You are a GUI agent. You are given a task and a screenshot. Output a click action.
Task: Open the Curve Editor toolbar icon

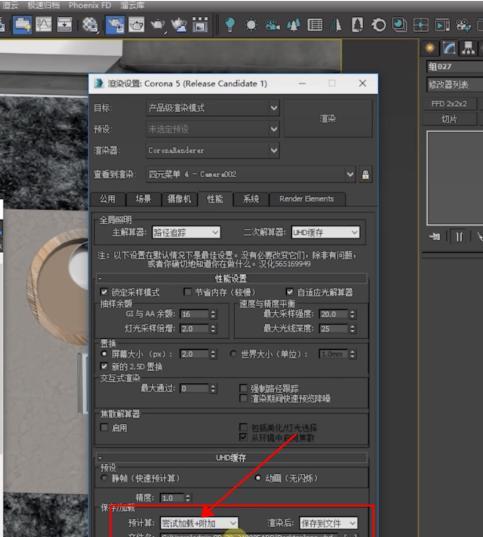click(x=44, y=25)
